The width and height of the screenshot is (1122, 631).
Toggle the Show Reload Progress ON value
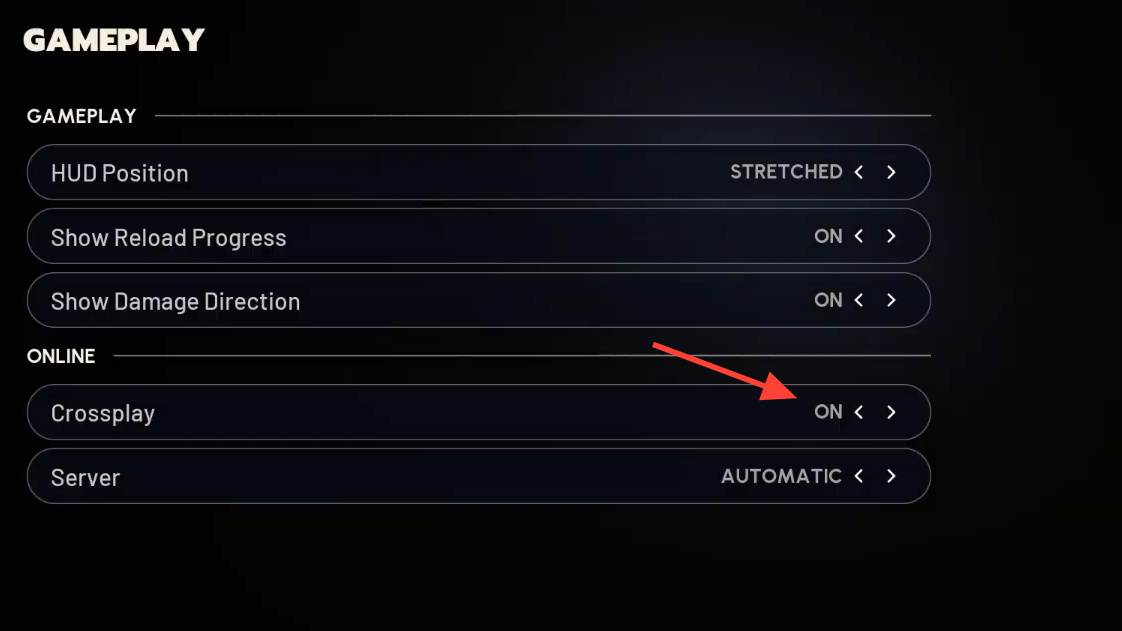[828, 236]
